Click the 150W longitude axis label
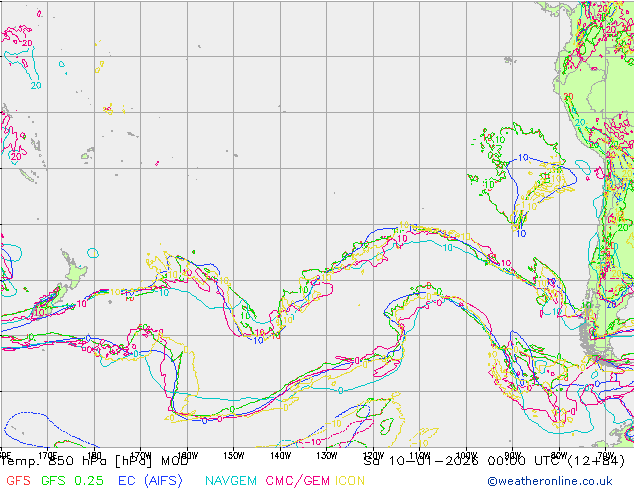The width and height of the screenshot is (634, 490). [x=234, y=456]
